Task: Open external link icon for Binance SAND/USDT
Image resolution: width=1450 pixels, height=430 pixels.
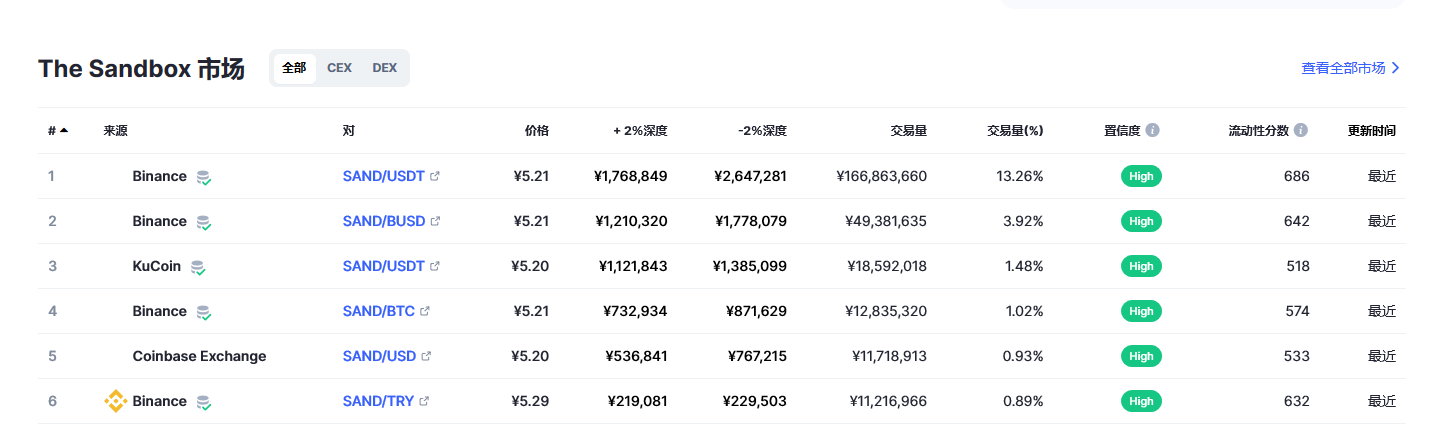Action: tap(435, 176)
